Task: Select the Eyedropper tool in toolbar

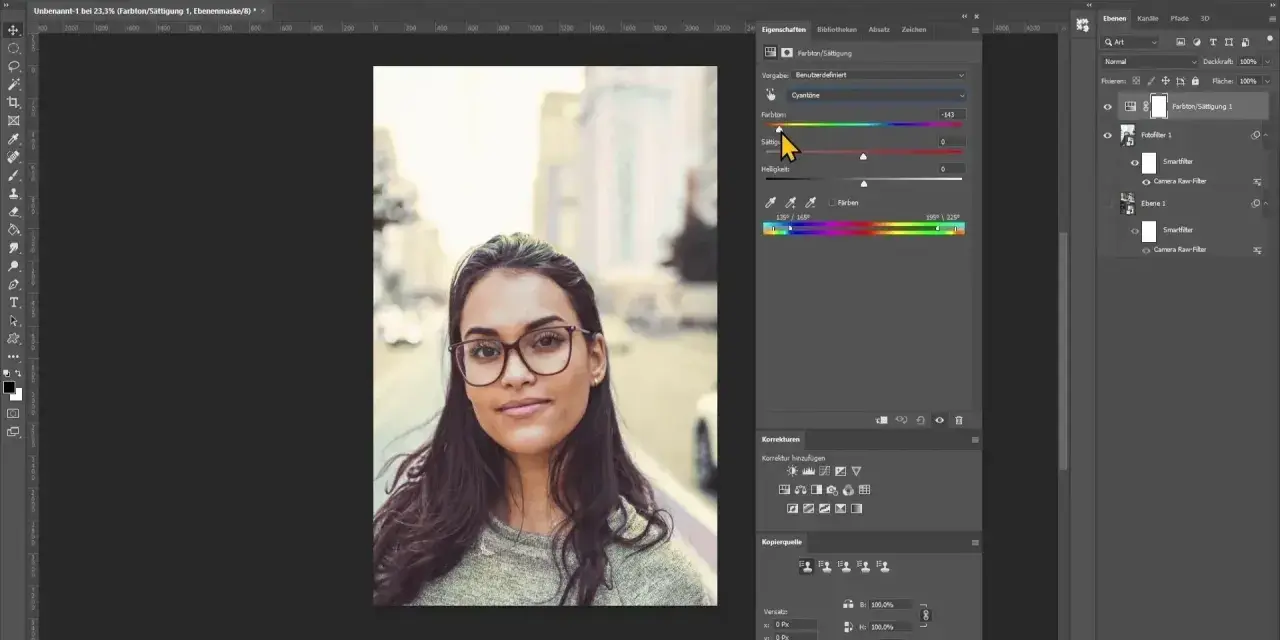Action: (13, 138)
